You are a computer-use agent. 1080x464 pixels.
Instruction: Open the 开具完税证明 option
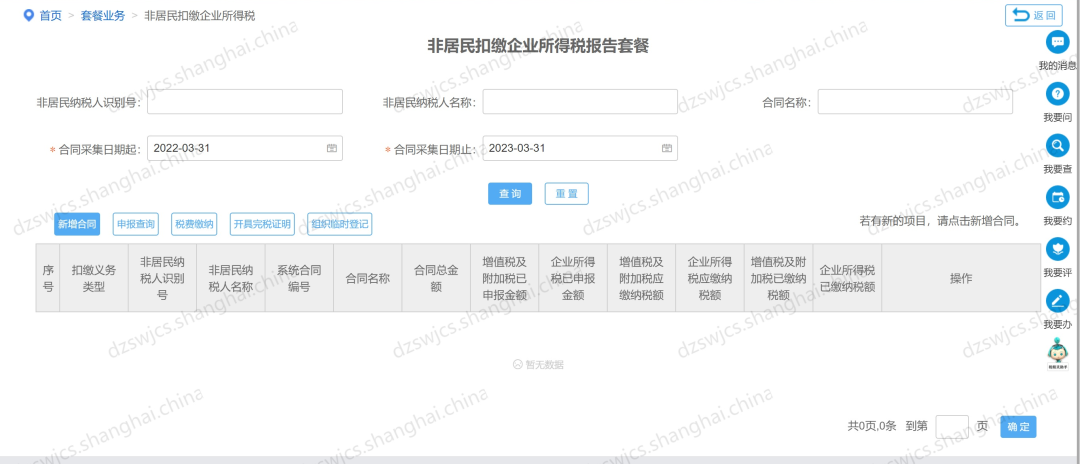262,224
